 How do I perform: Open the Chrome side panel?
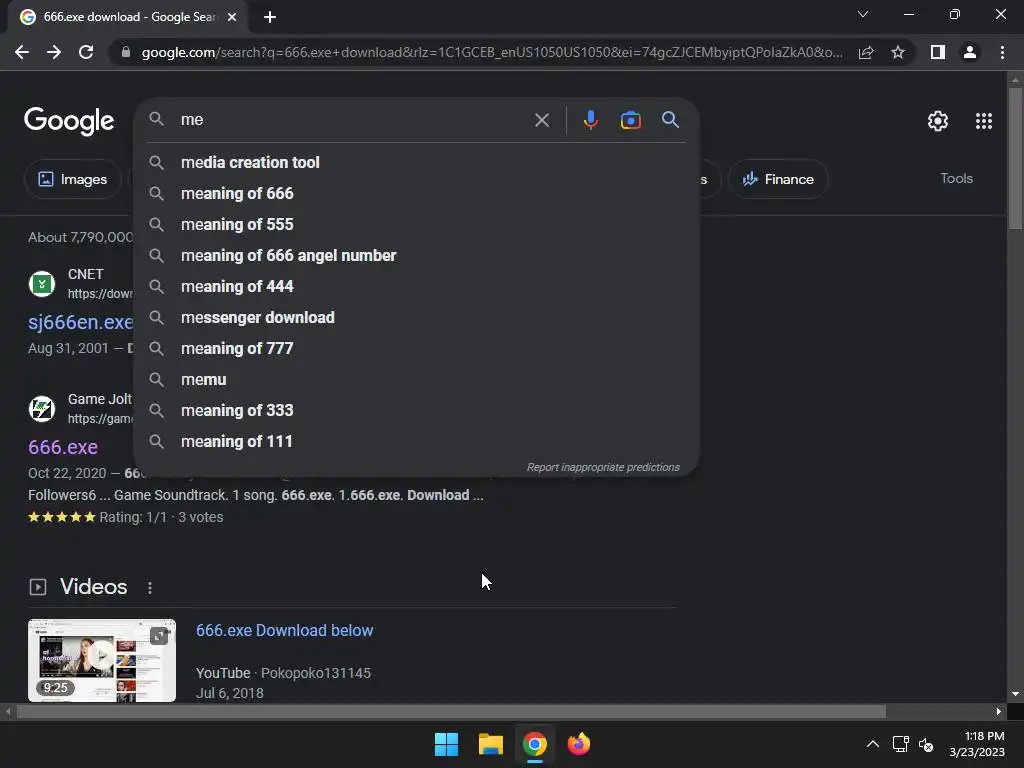[x=938, y=52]
